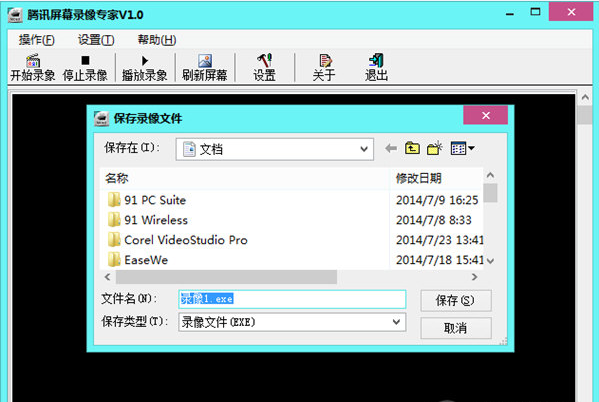Viewport: 599px width, 402px height.
Task: Select the 91 PC Suite folder
Action: 147,200
